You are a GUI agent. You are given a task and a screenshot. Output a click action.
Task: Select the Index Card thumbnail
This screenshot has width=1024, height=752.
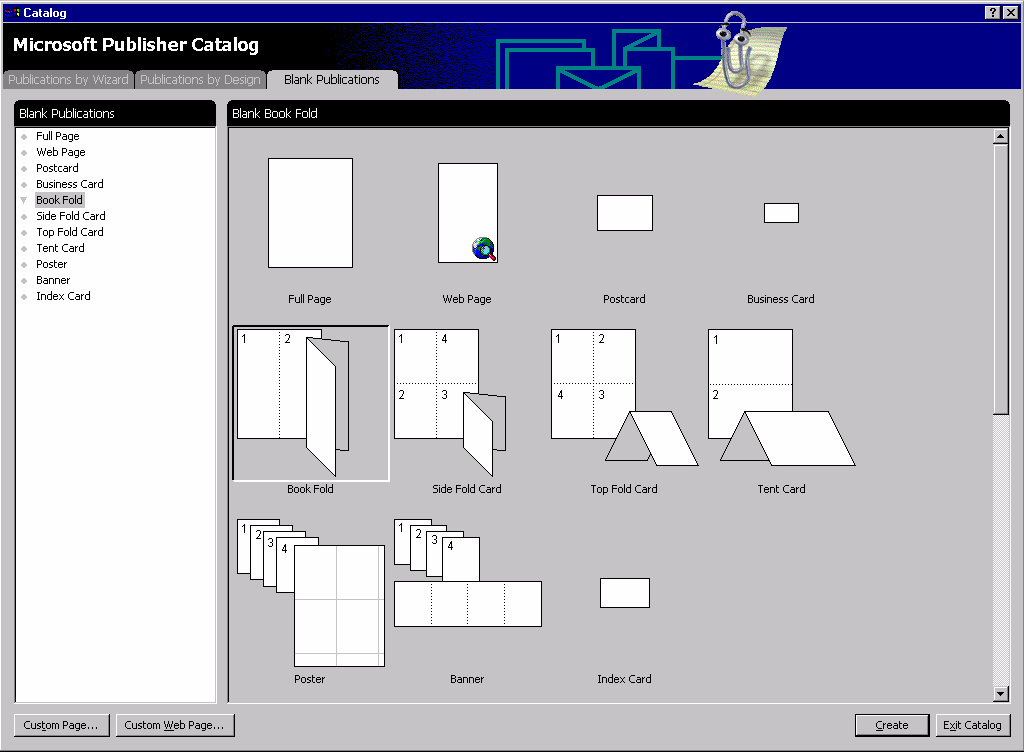click(625, 593)
